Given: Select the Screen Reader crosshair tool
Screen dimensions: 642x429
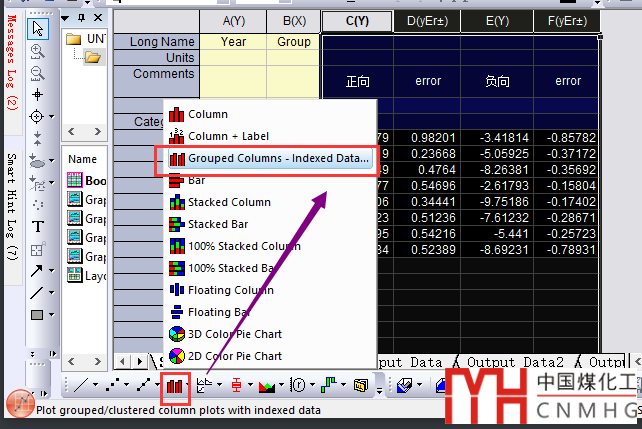Looking at the screenshot, I should [37, 95].
